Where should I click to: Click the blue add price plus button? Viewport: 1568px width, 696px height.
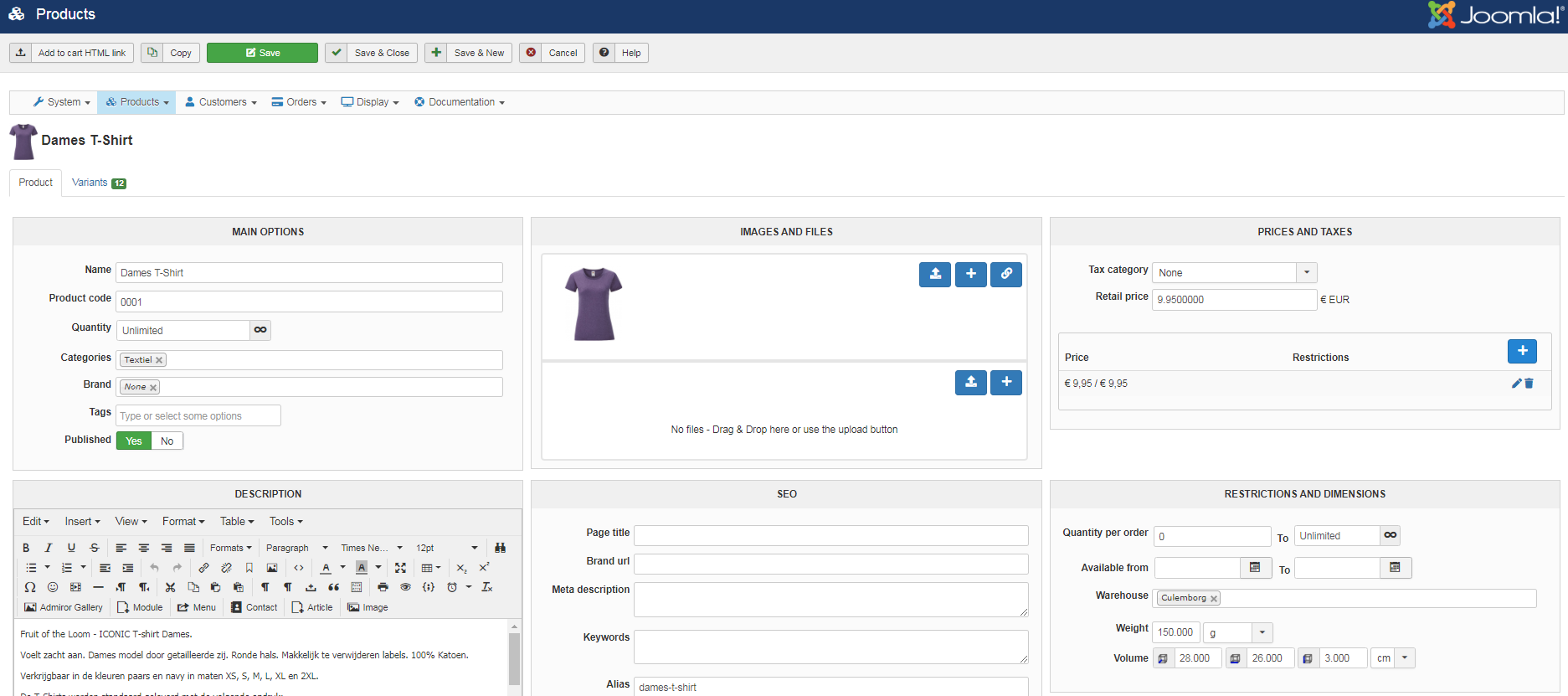(1521, 351)
